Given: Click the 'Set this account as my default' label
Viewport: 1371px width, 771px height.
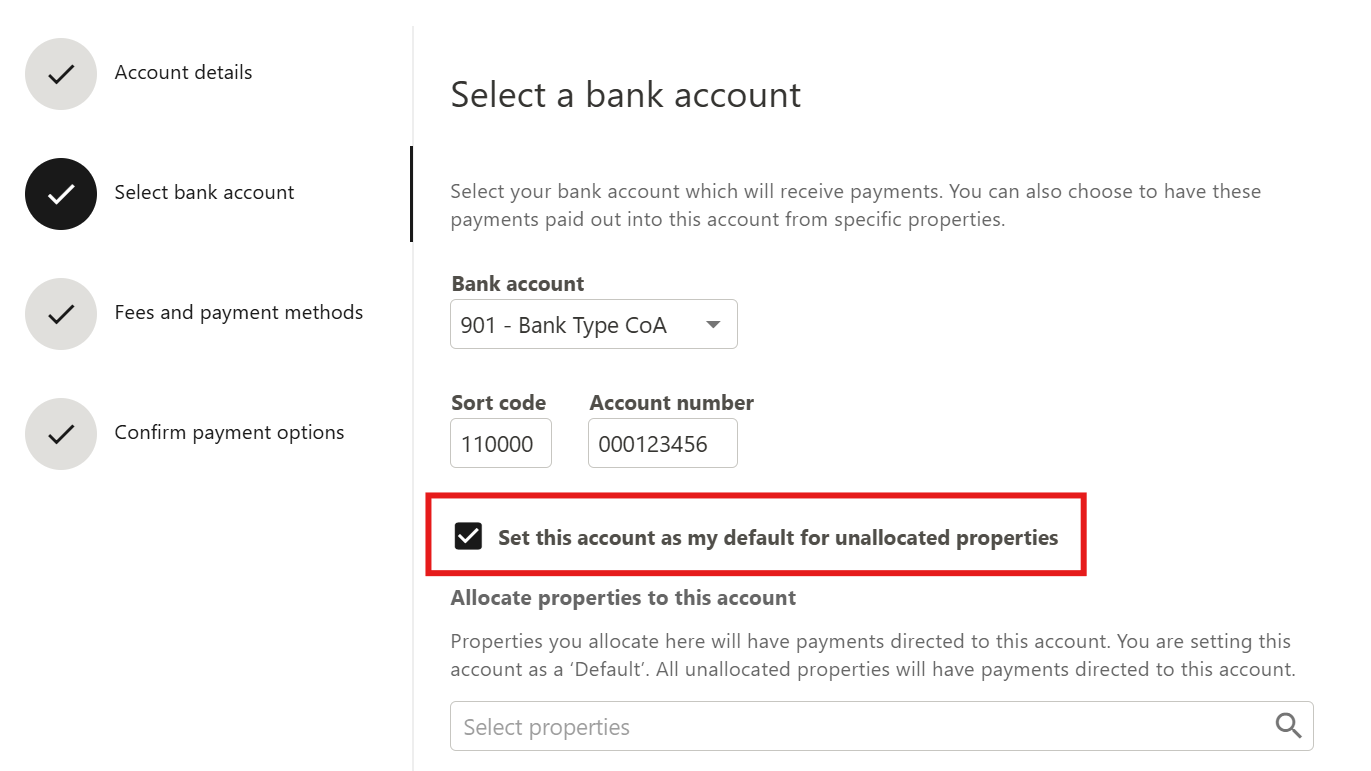Looking at the screenshot, I should [777, 538].
